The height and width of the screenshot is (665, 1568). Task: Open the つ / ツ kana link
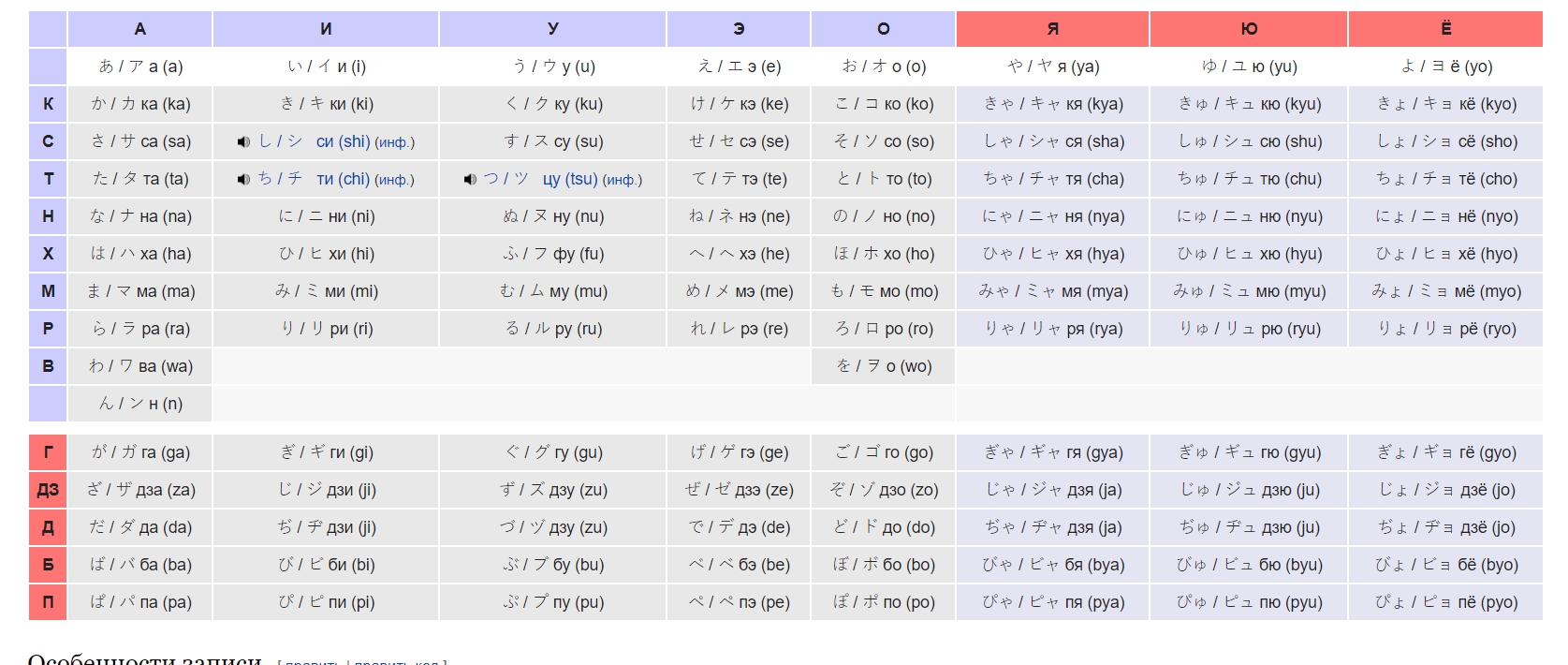pyautogui.click(x=506, y=179)
